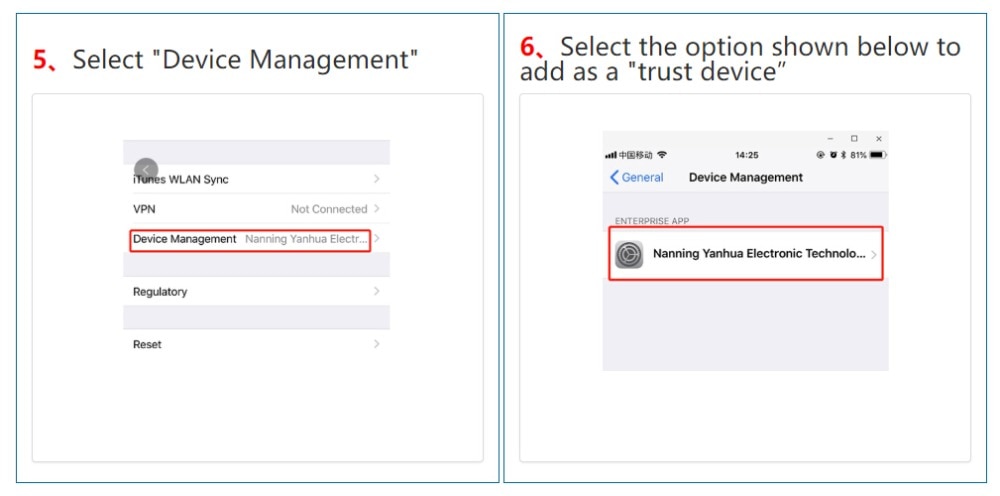Expand chevron on iTunes WLAN Sync row
Screen dimensions: 1000x496
tap(377, 179)
